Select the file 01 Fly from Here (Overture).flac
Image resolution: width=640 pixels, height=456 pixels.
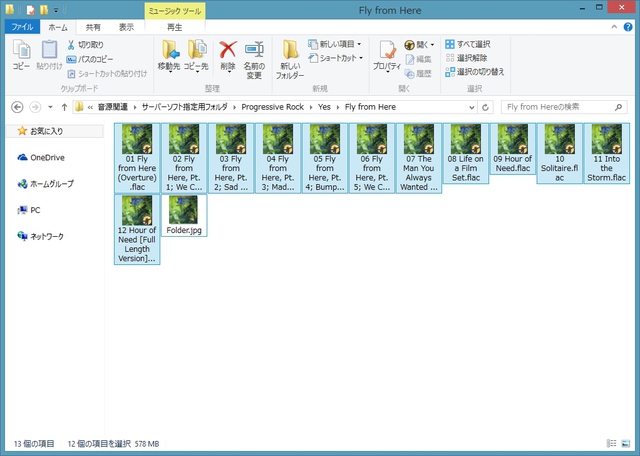pos(137,158)
